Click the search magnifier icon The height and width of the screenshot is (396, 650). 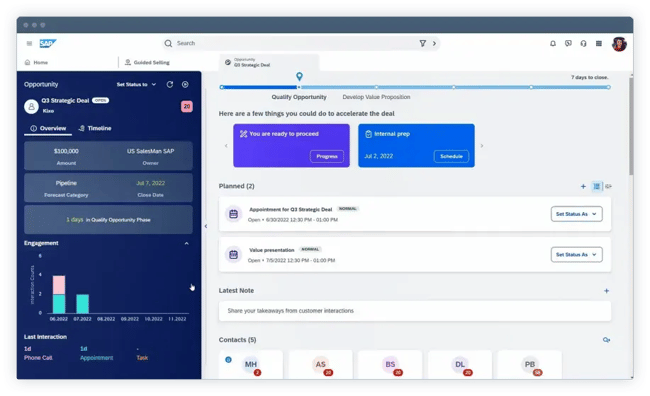pyautogui.click(x=168, y=43)
